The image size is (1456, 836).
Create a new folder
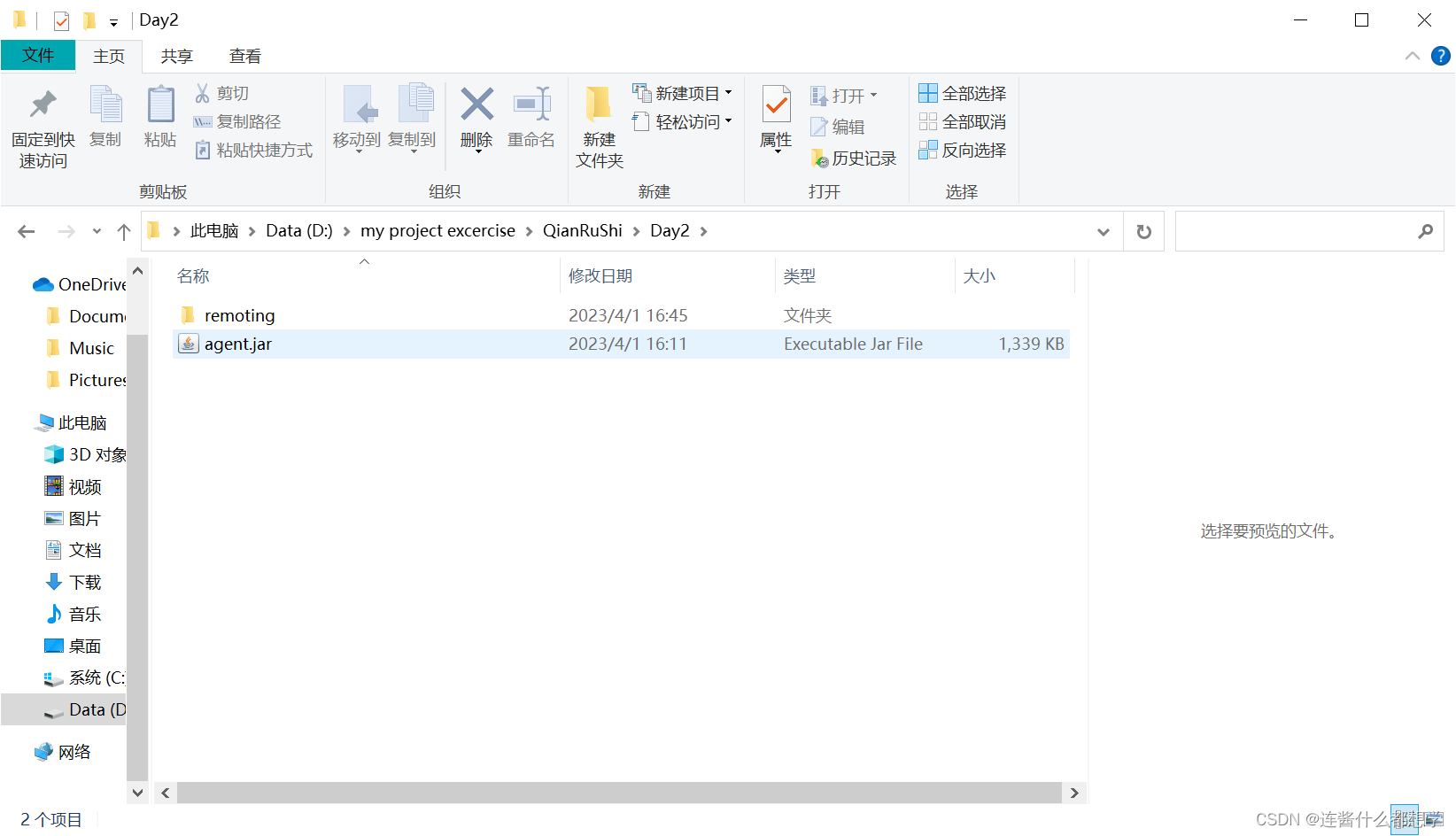point(599,127)
